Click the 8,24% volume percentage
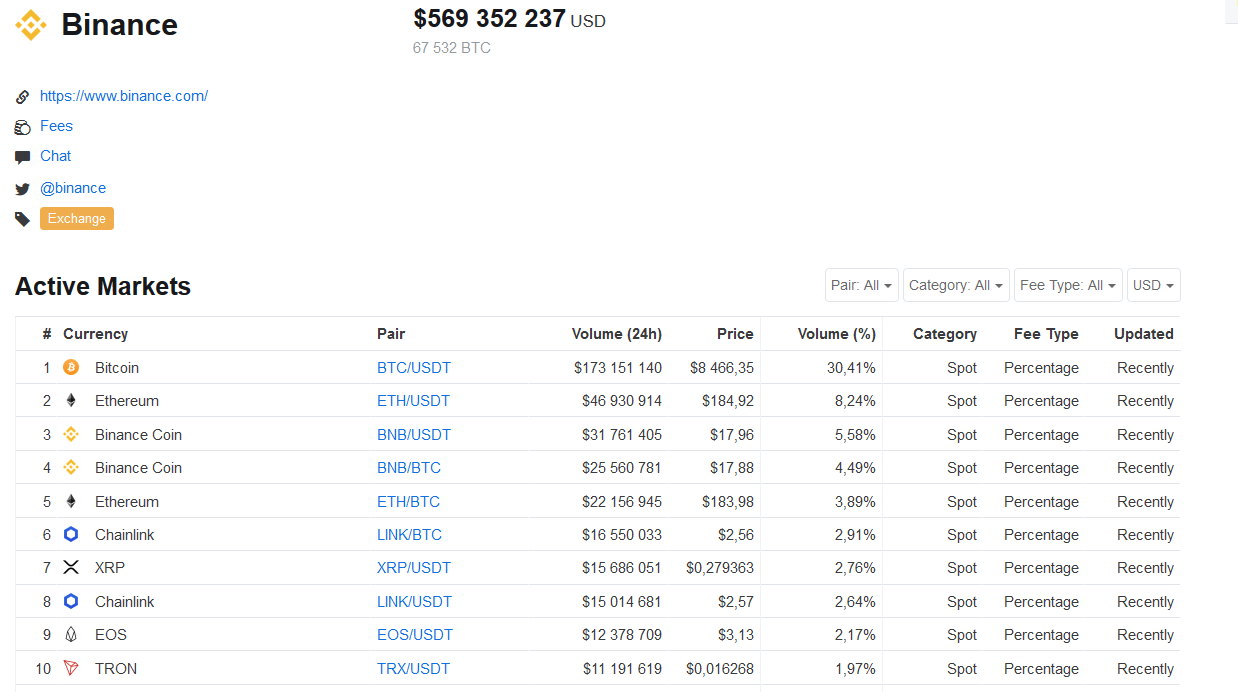1238x692 pixels. point(855,401)
